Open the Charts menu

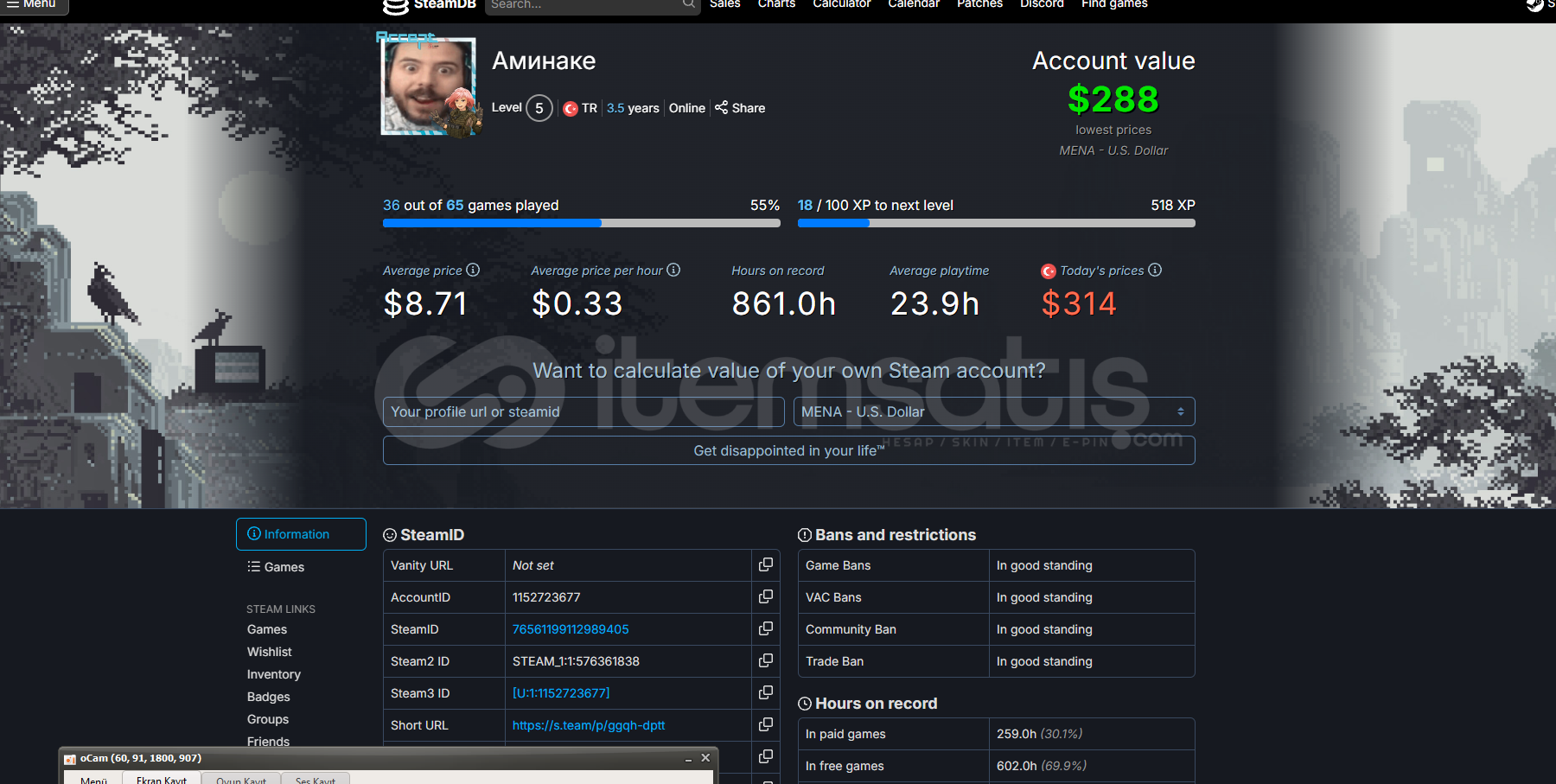pyautogui.click(x=776, y=4)
